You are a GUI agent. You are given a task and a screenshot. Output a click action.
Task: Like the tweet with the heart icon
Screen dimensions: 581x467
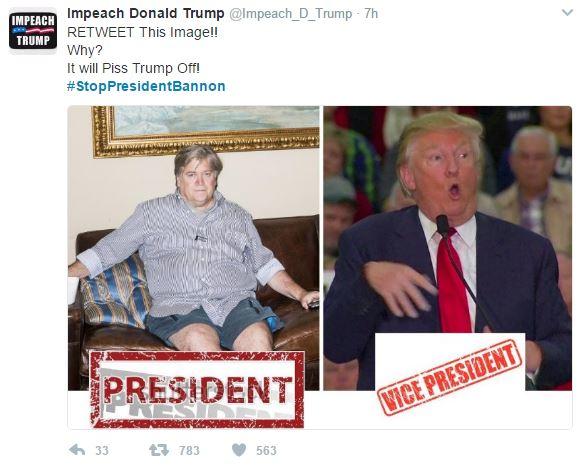pos(239,450)
